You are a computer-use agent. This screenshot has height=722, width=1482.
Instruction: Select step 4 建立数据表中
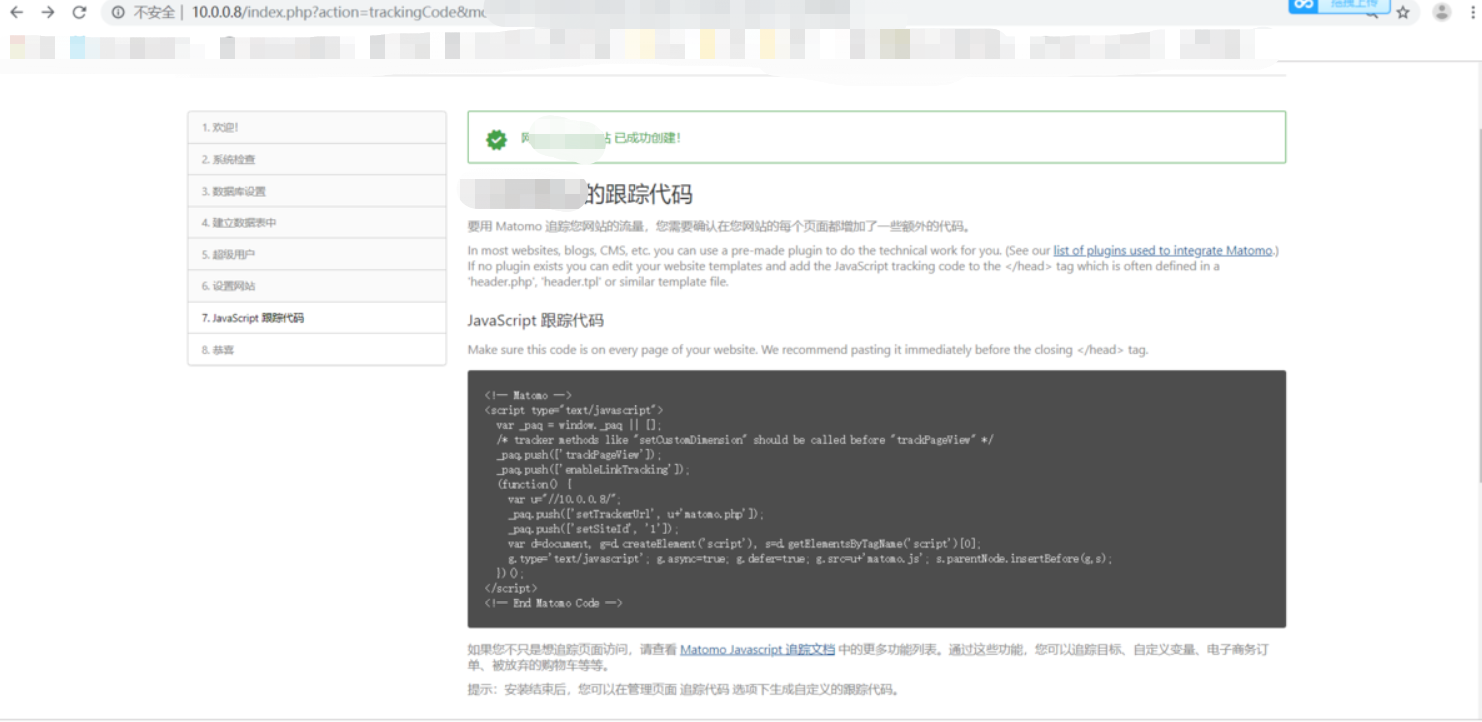(316, 222)
